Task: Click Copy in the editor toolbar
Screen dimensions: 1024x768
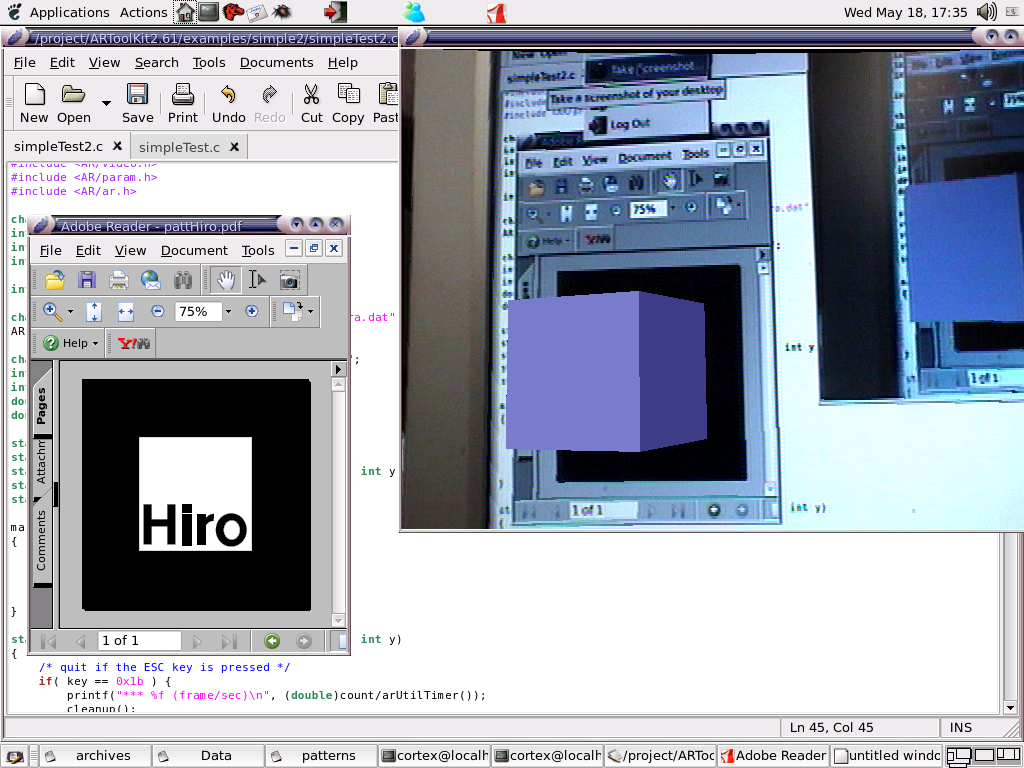Action: (348, 103)
